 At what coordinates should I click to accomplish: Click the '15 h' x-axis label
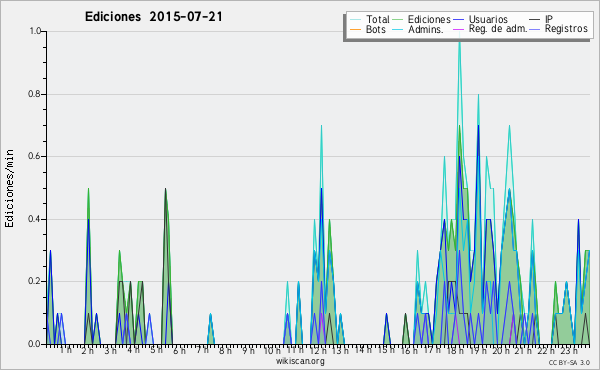[x=386, y=350]
